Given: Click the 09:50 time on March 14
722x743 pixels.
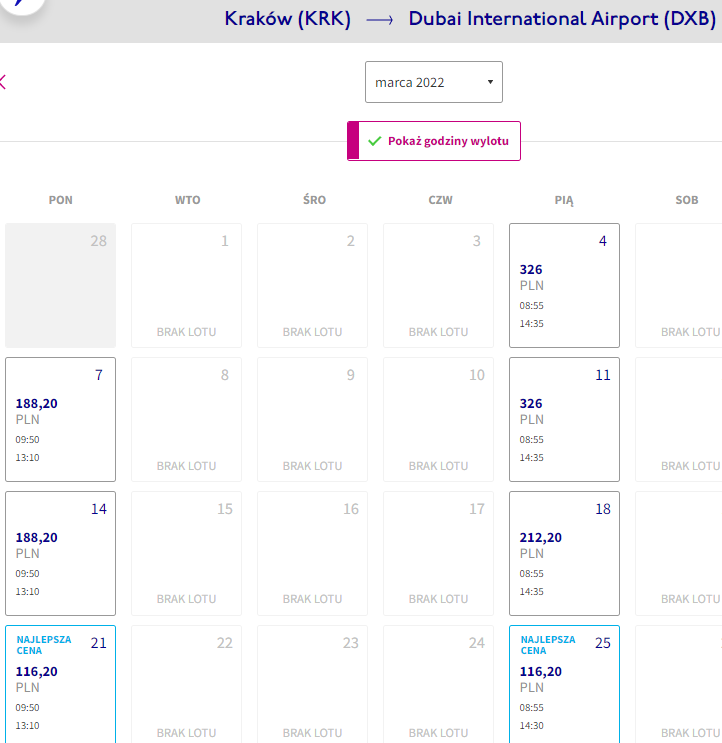Looking at the screenshot, I should pos(27,574).
